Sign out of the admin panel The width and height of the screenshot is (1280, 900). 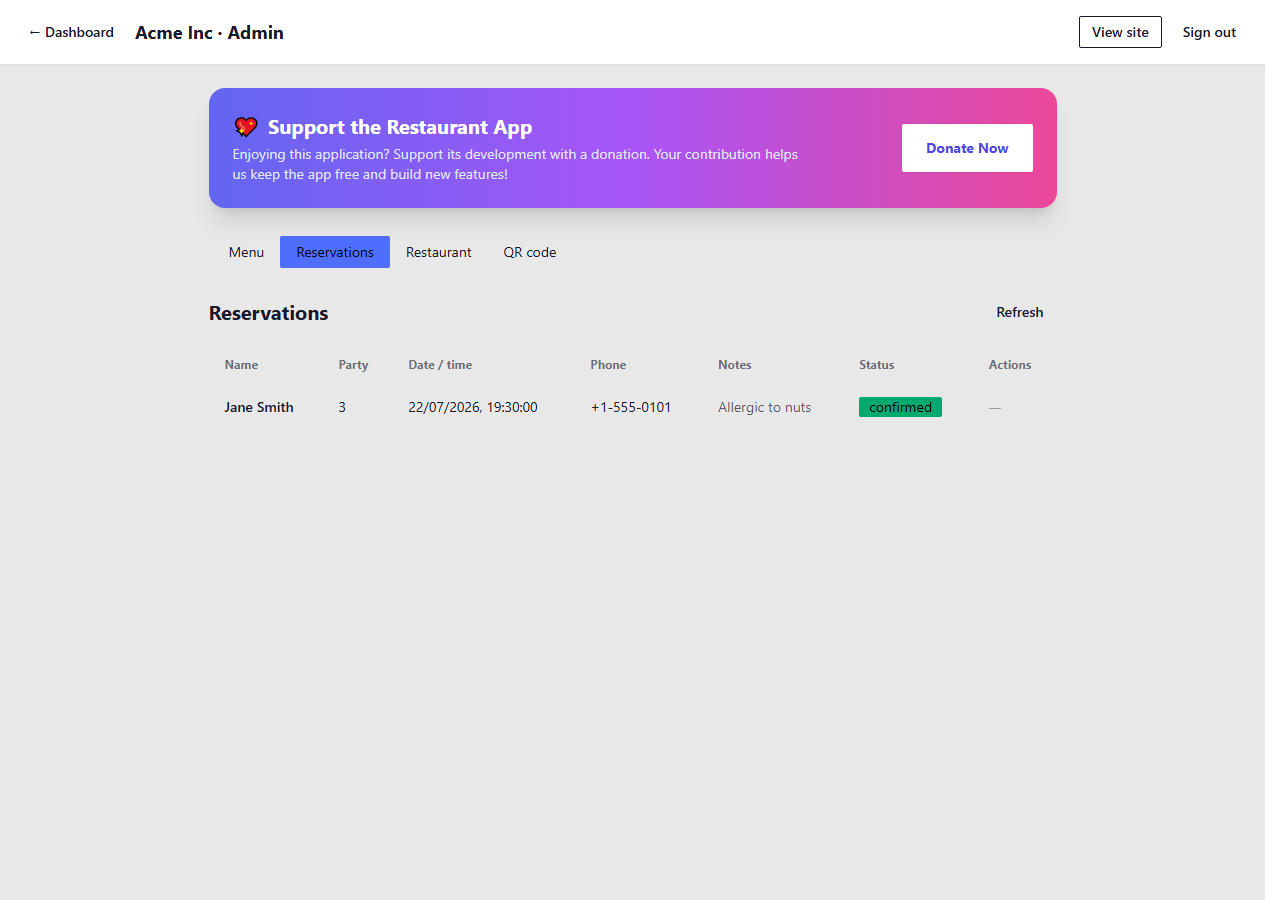pyautogui.click(x=1209, y=32)
